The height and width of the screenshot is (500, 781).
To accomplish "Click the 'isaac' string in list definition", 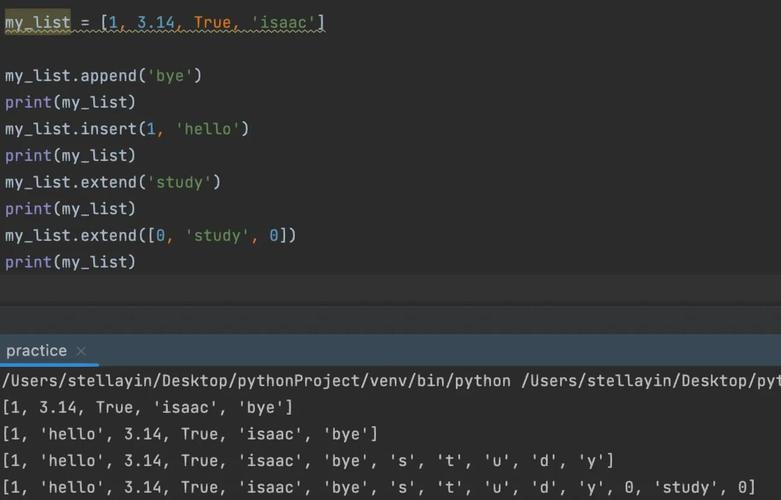I will tap(283, 22).
